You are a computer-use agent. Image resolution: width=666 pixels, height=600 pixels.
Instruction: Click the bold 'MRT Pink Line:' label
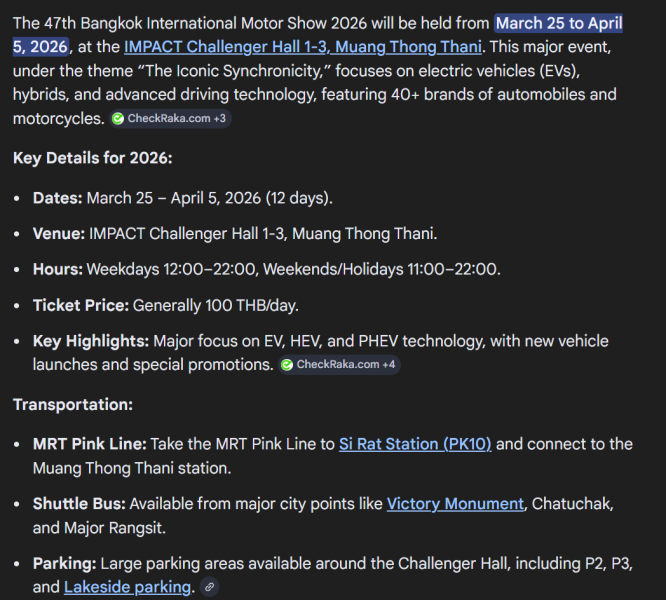click(x=89, y=444)
